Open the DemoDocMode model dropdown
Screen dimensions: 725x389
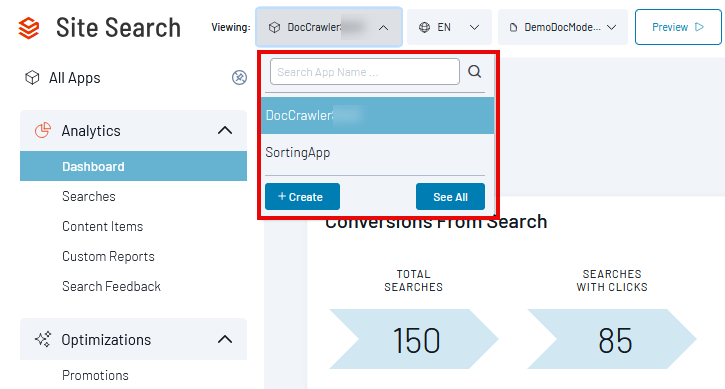[563, 27]
